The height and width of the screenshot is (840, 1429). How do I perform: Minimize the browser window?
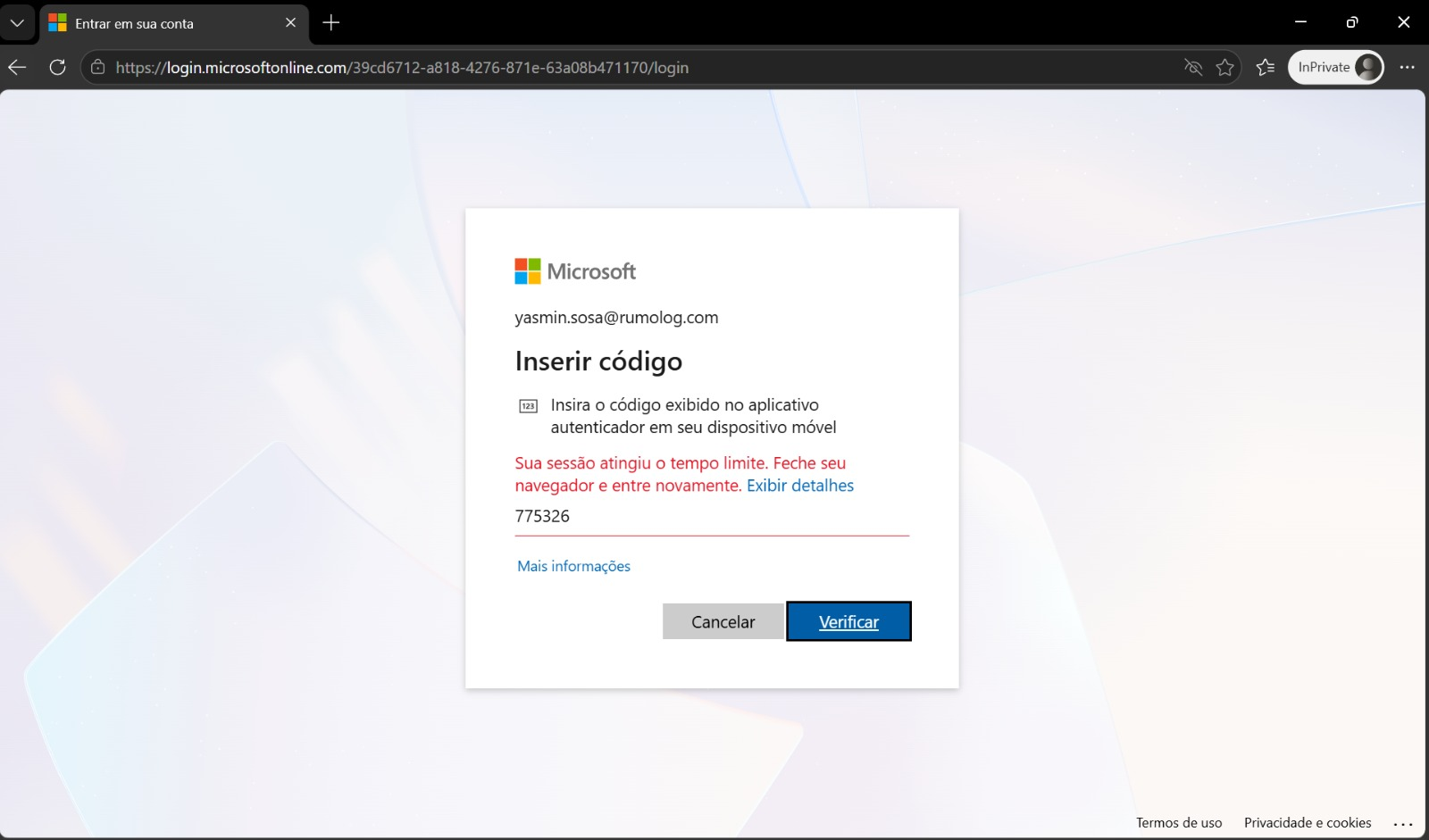coord(1300,22)
